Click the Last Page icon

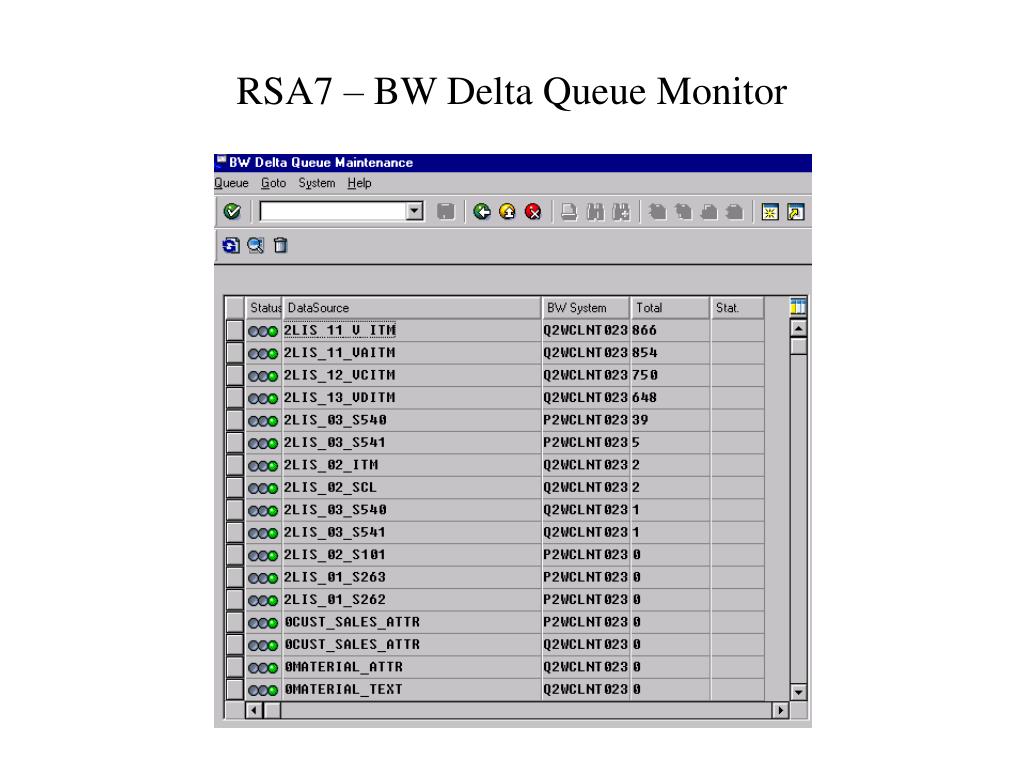pyautogui.click(x=735, y=212)
